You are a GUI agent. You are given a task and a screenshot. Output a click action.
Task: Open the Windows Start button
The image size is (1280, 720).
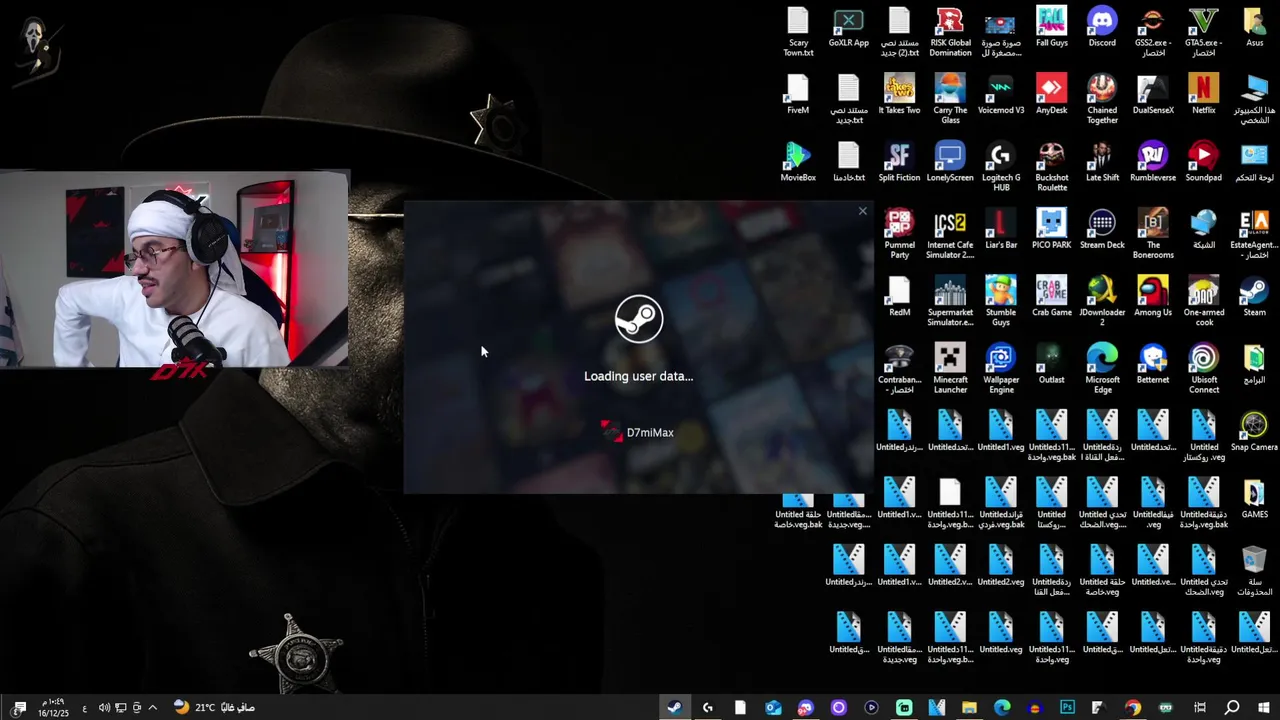click(x=1265, y=707)
